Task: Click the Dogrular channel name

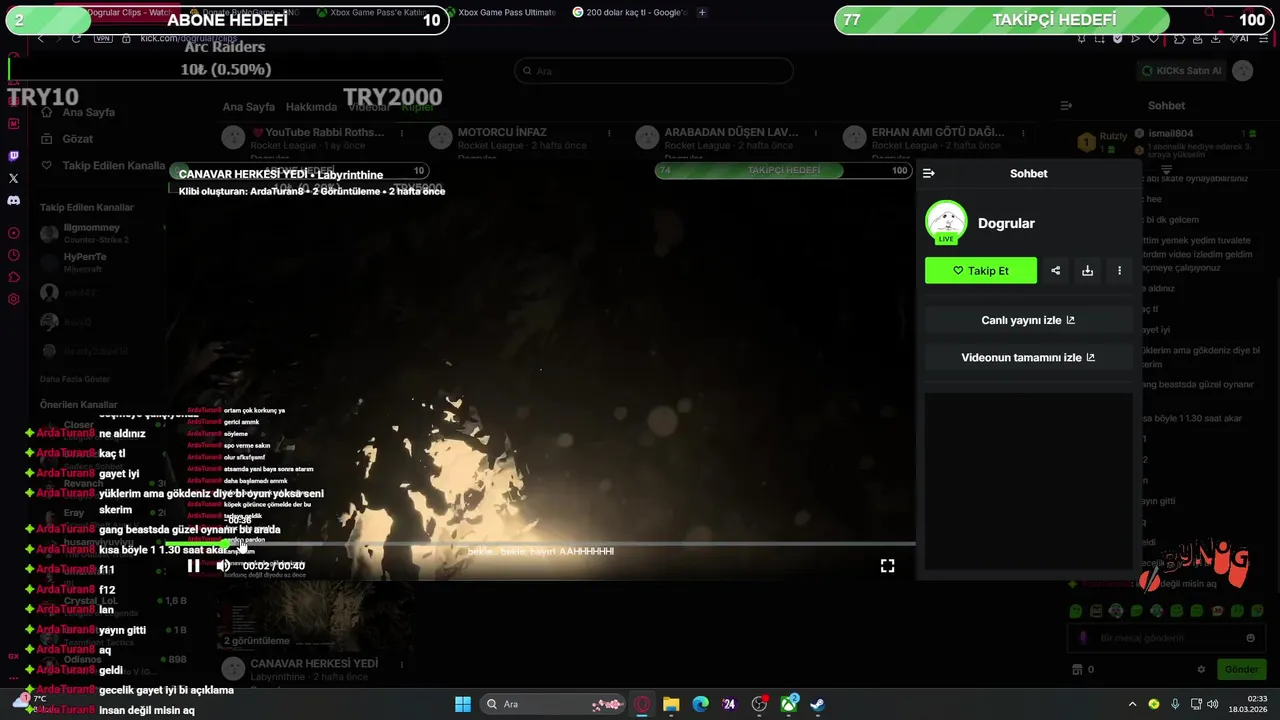Action: (x=1006, y=223)
